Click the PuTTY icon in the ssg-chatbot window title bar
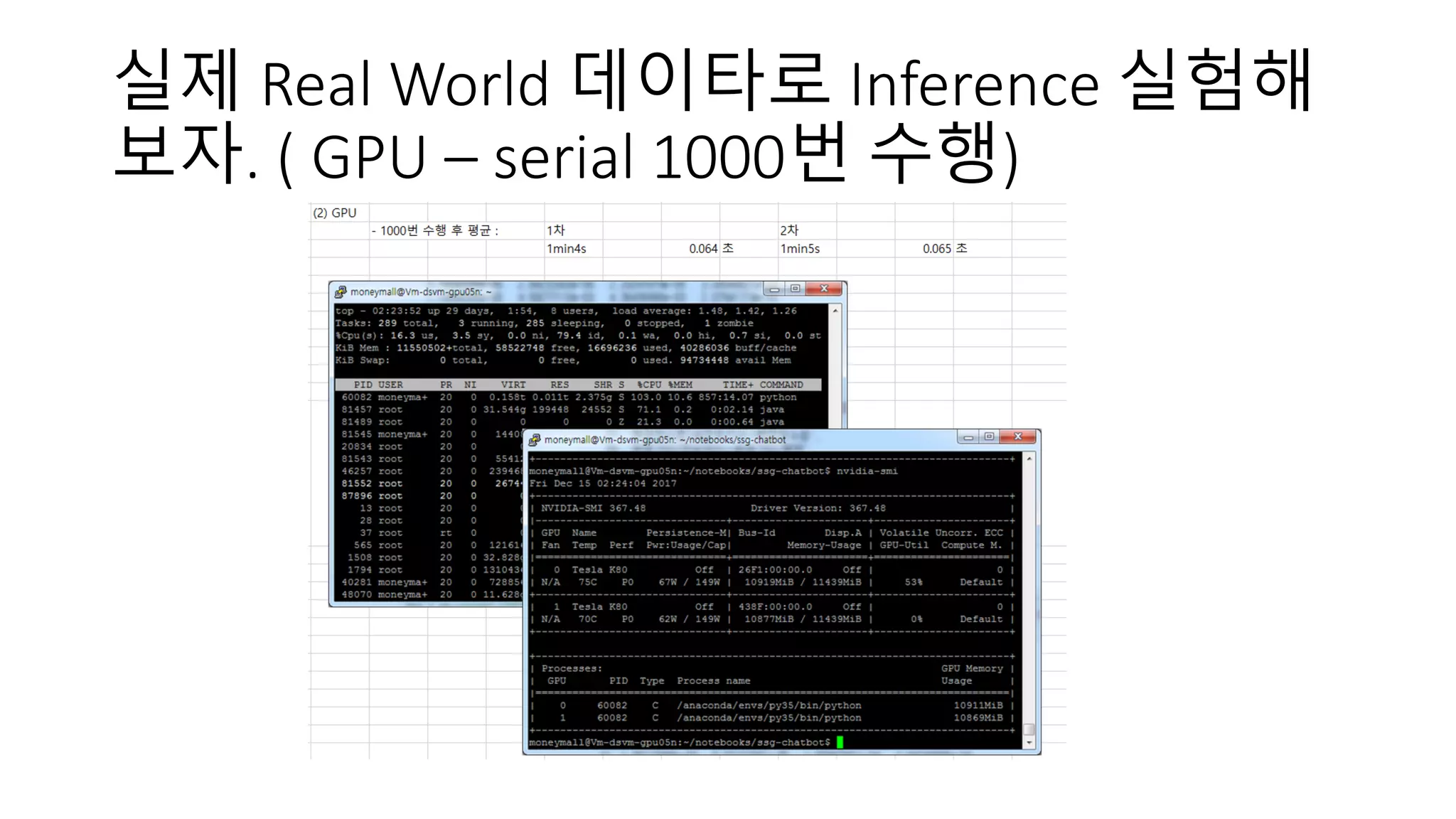This screenshot has width=1456, height=819. click(x=535, y=440)
